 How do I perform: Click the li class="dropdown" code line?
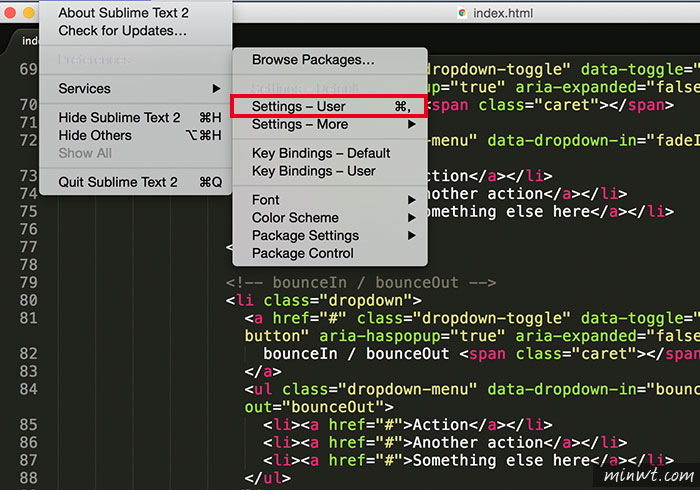click(x=324, y=300)
